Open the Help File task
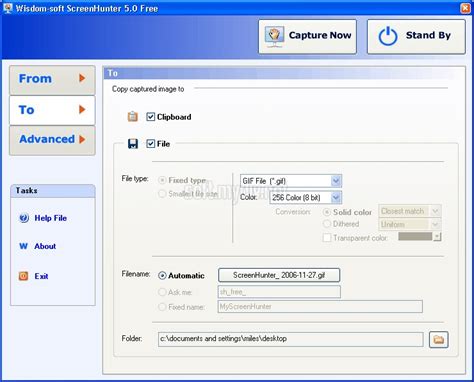 [x=51, y=218]
